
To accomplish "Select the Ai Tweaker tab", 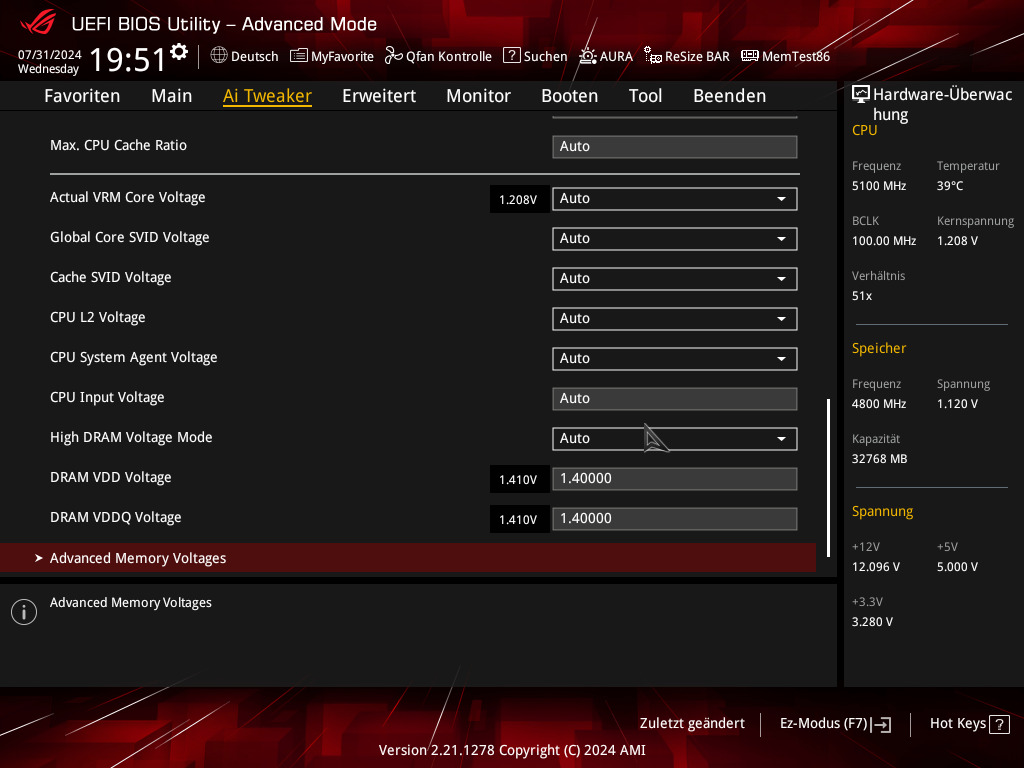I will click(x=267, y=96).
